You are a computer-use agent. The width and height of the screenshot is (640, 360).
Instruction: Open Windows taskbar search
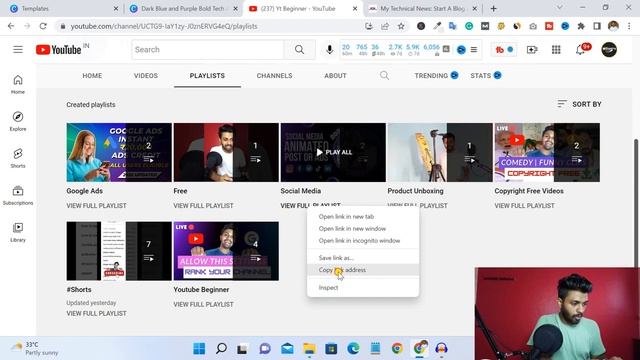(221, 349)
